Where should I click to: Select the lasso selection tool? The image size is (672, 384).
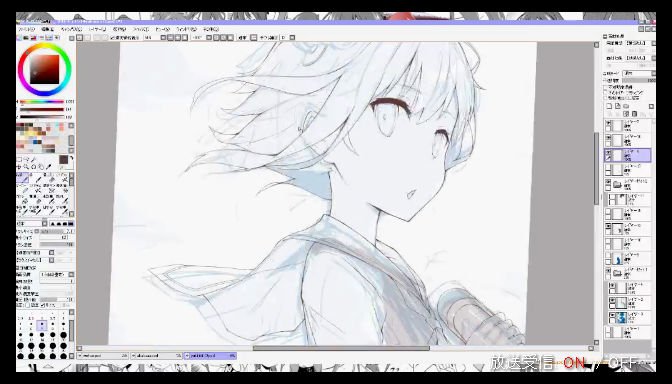point(27,159)
